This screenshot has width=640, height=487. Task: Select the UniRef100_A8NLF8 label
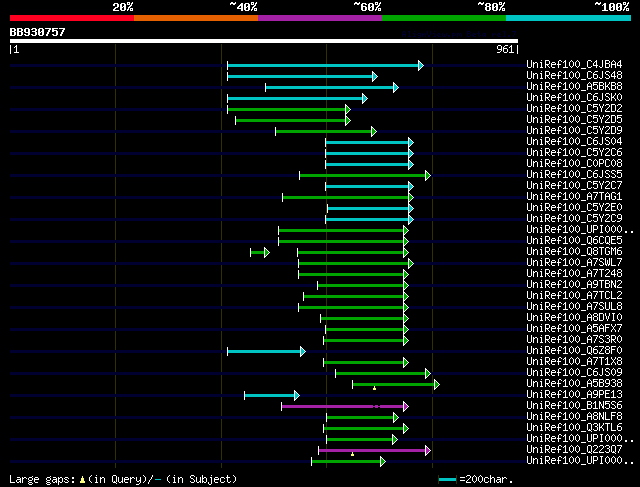[574, 417]
